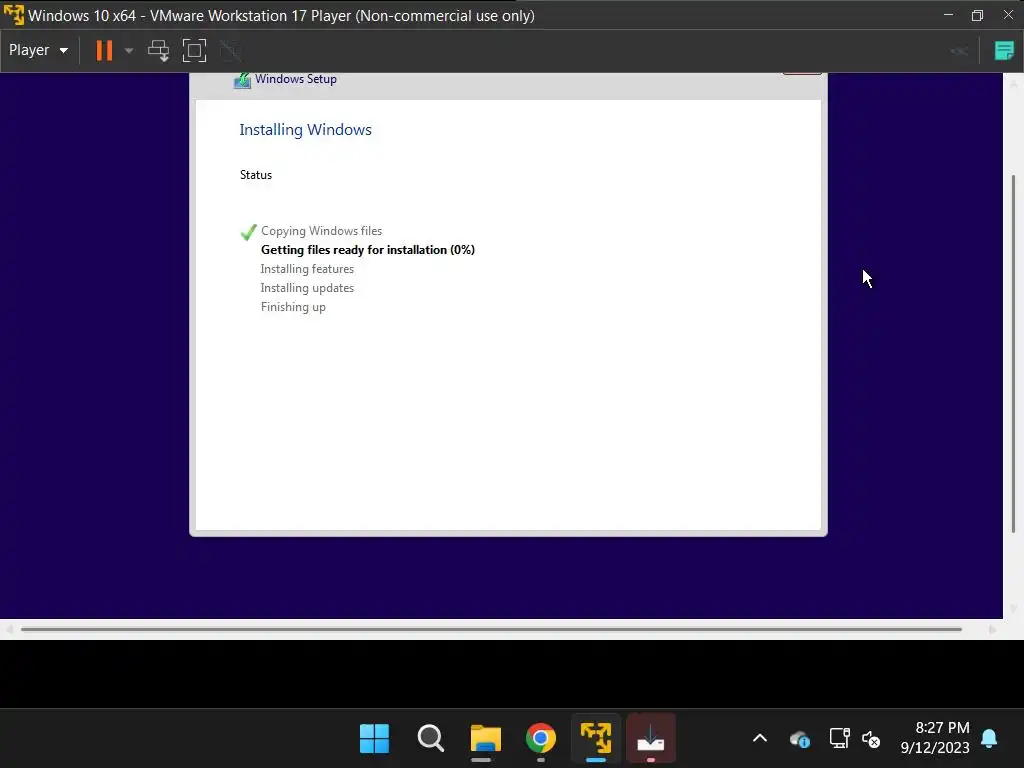1024x768 pixels.
Task: Switch to VMware Player taskbar icon
Action: pyautogui.click(x=596, y=739)
